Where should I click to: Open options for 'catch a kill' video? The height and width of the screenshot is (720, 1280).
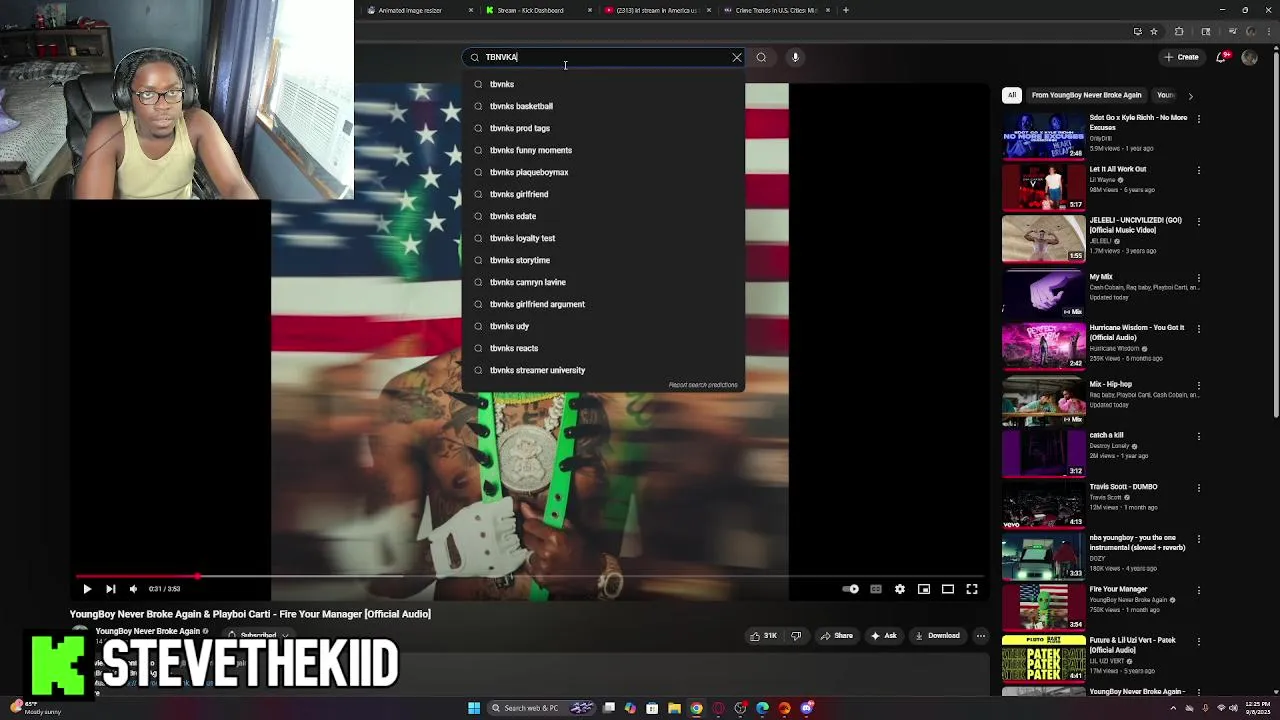tap(1199, 437)
